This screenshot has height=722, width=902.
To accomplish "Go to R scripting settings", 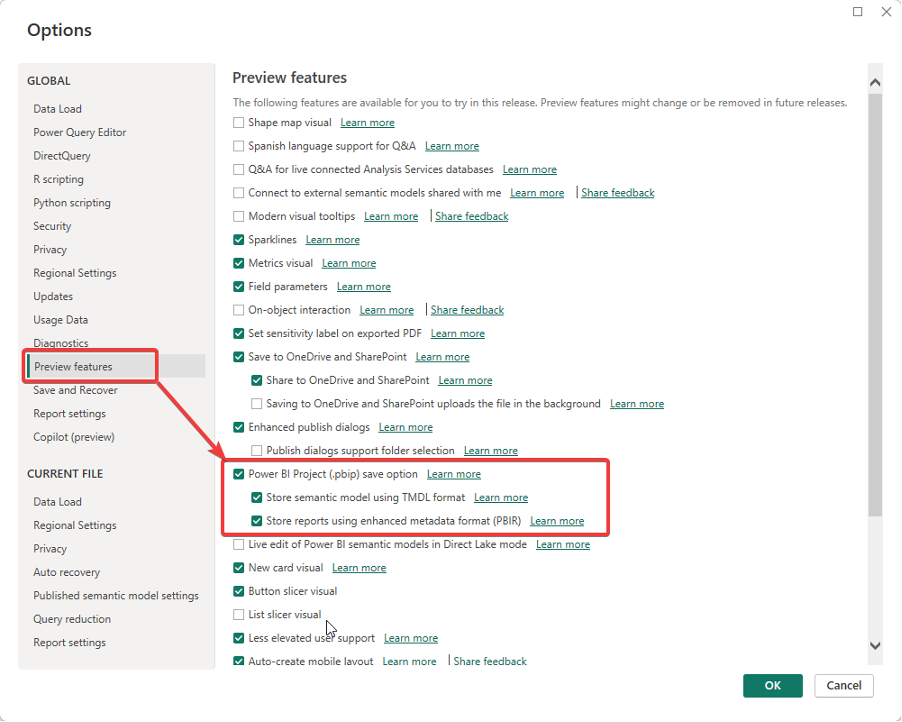I will [x=58, y=179].
